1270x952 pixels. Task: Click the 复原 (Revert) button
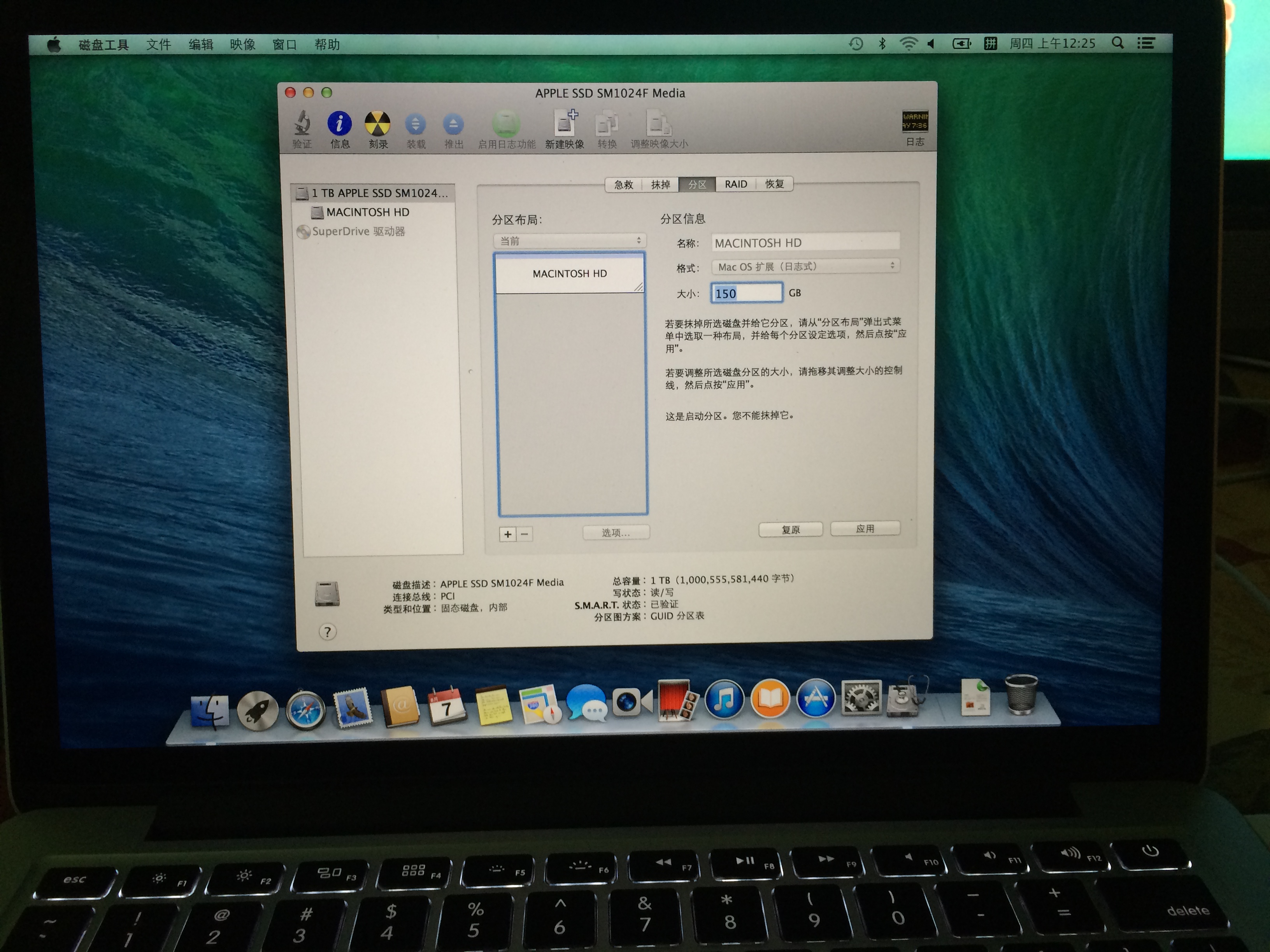pos(791,530)
